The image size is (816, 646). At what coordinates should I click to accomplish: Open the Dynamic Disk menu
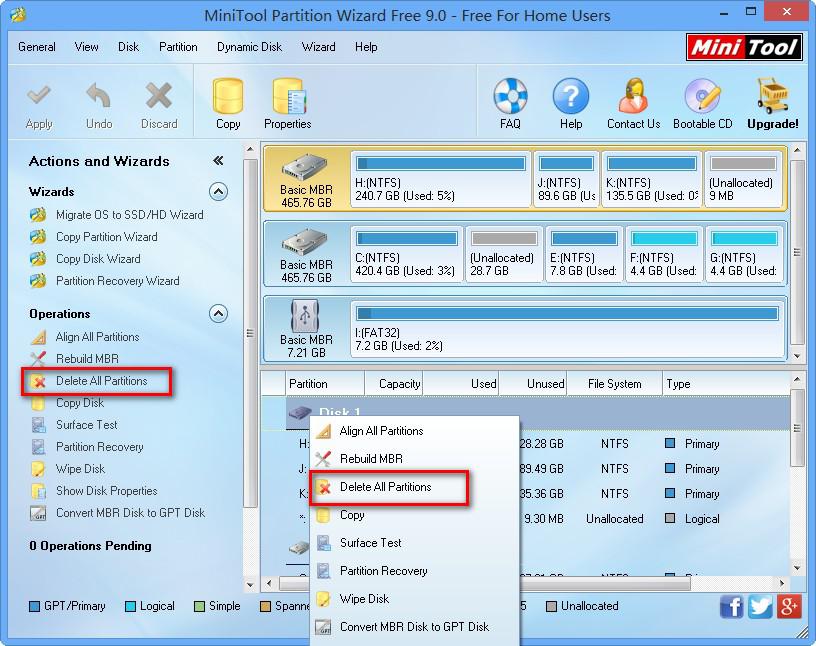coord(249,46)
